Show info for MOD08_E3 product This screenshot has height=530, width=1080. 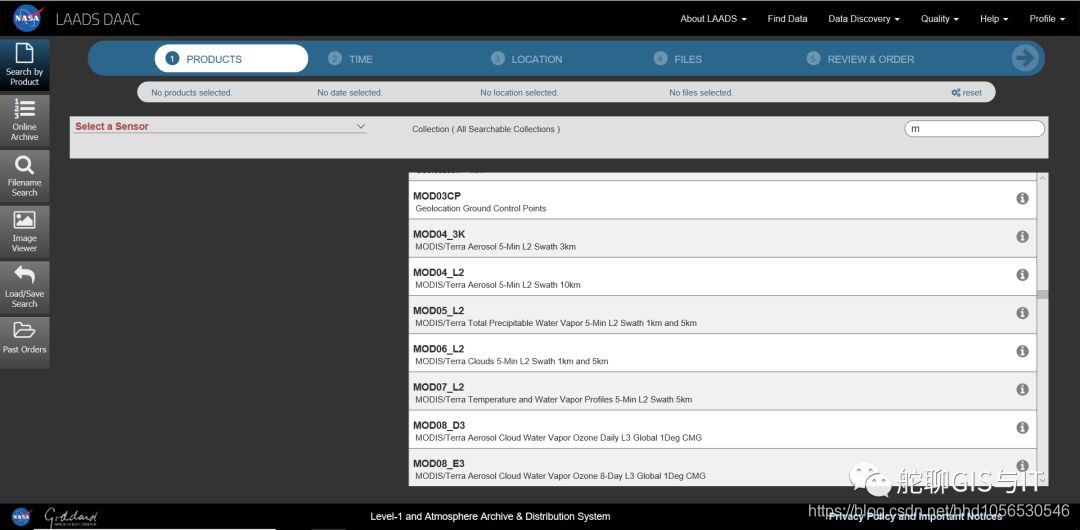coord(1022,466)
